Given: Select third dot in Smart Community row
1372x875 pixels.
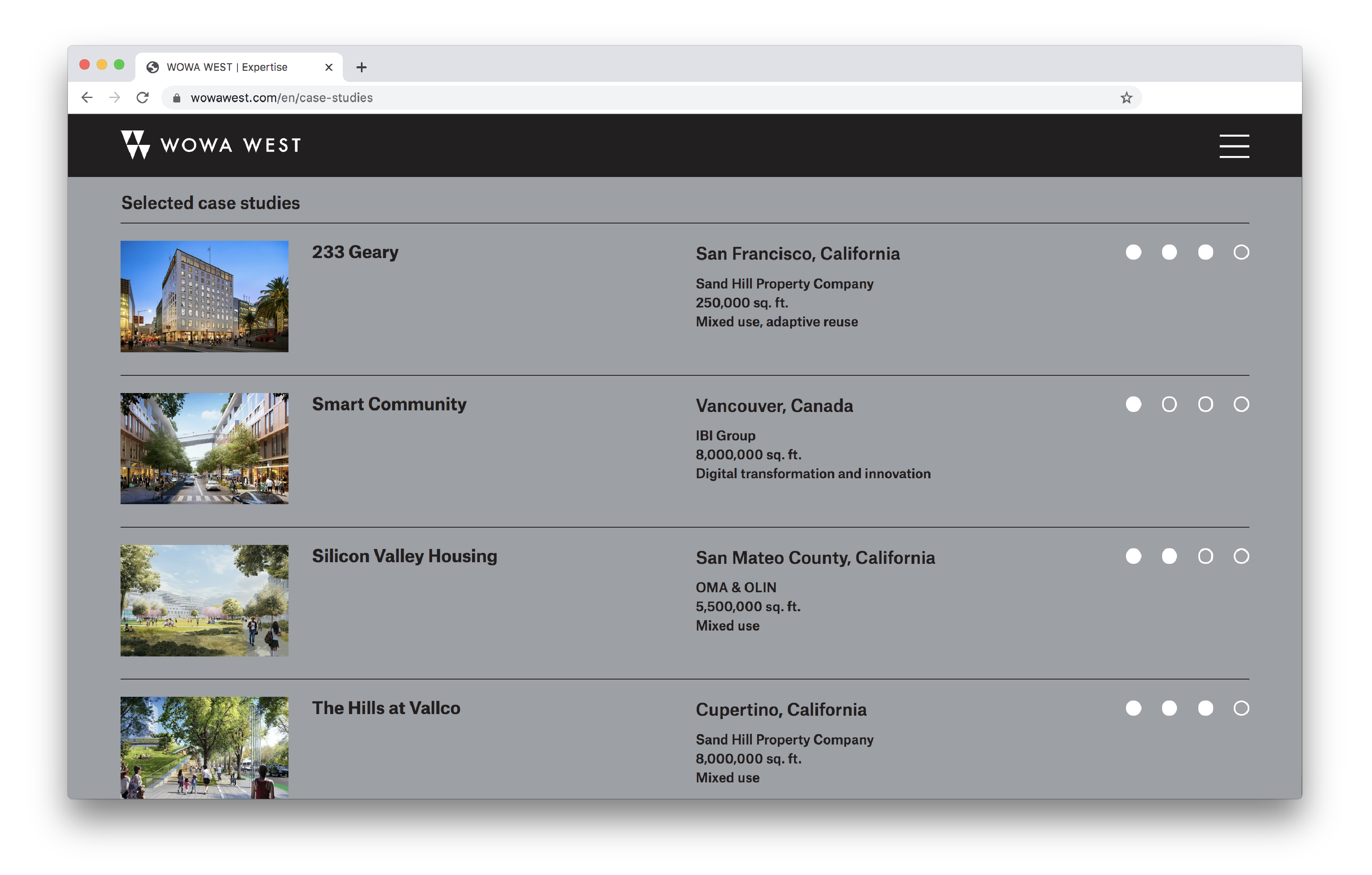Looking at the screenshot, I should click(x=1205, y=404).
